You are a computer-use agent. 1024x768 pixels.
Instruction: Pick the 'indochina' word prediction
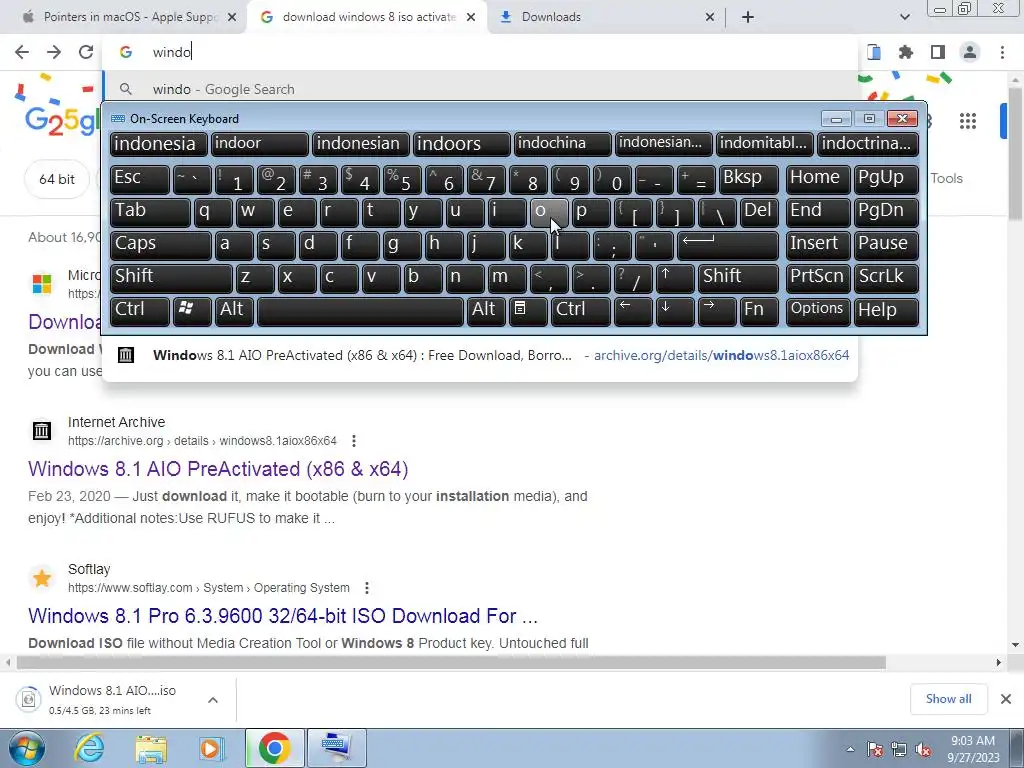[x=562, y=144]
